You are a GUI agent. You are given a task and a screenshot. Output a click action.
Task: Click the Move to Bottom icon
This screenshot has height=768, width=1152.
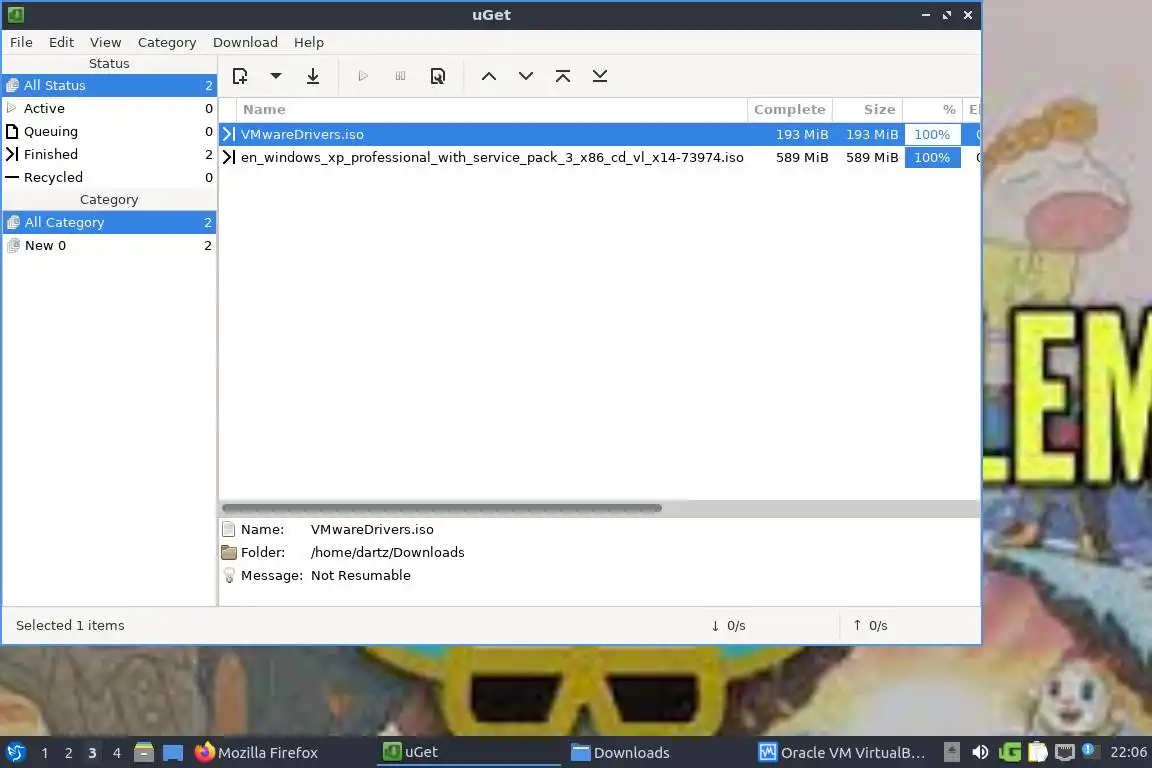tap(600, 76)
